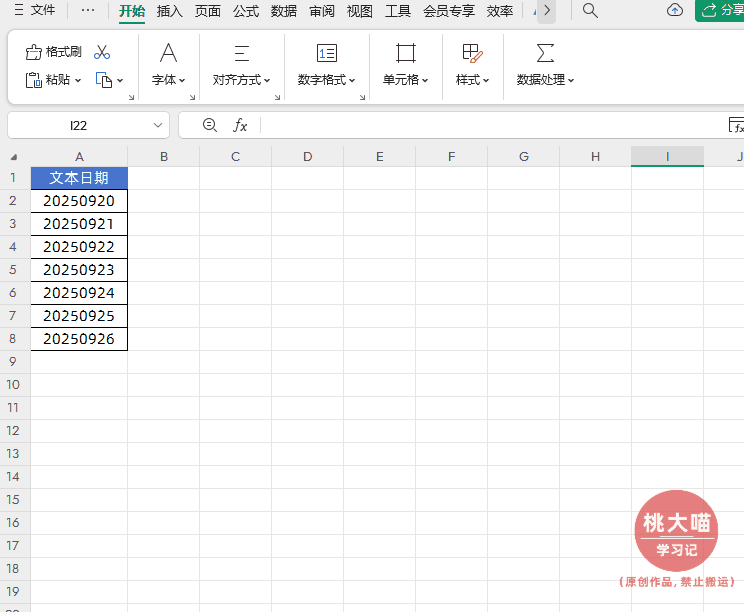The image size is (744, 612).
Task: Click the copy icon
Action: click(x=103, y=80)
